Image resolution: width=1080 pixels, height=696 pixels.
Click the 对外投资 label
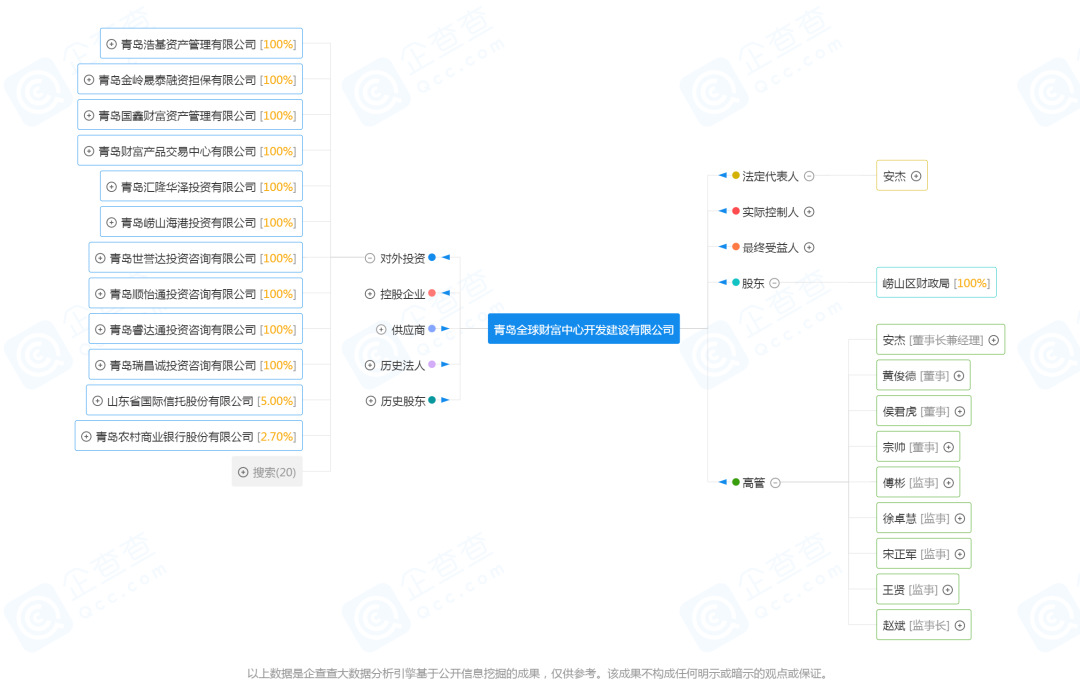pos(402,258)
